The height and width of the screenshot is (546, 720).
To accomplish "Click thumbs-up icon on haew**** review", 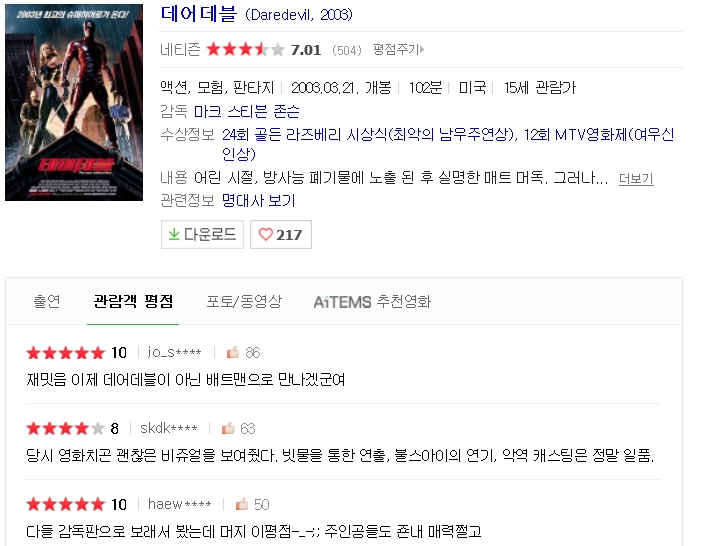I will tap(242, 504).
